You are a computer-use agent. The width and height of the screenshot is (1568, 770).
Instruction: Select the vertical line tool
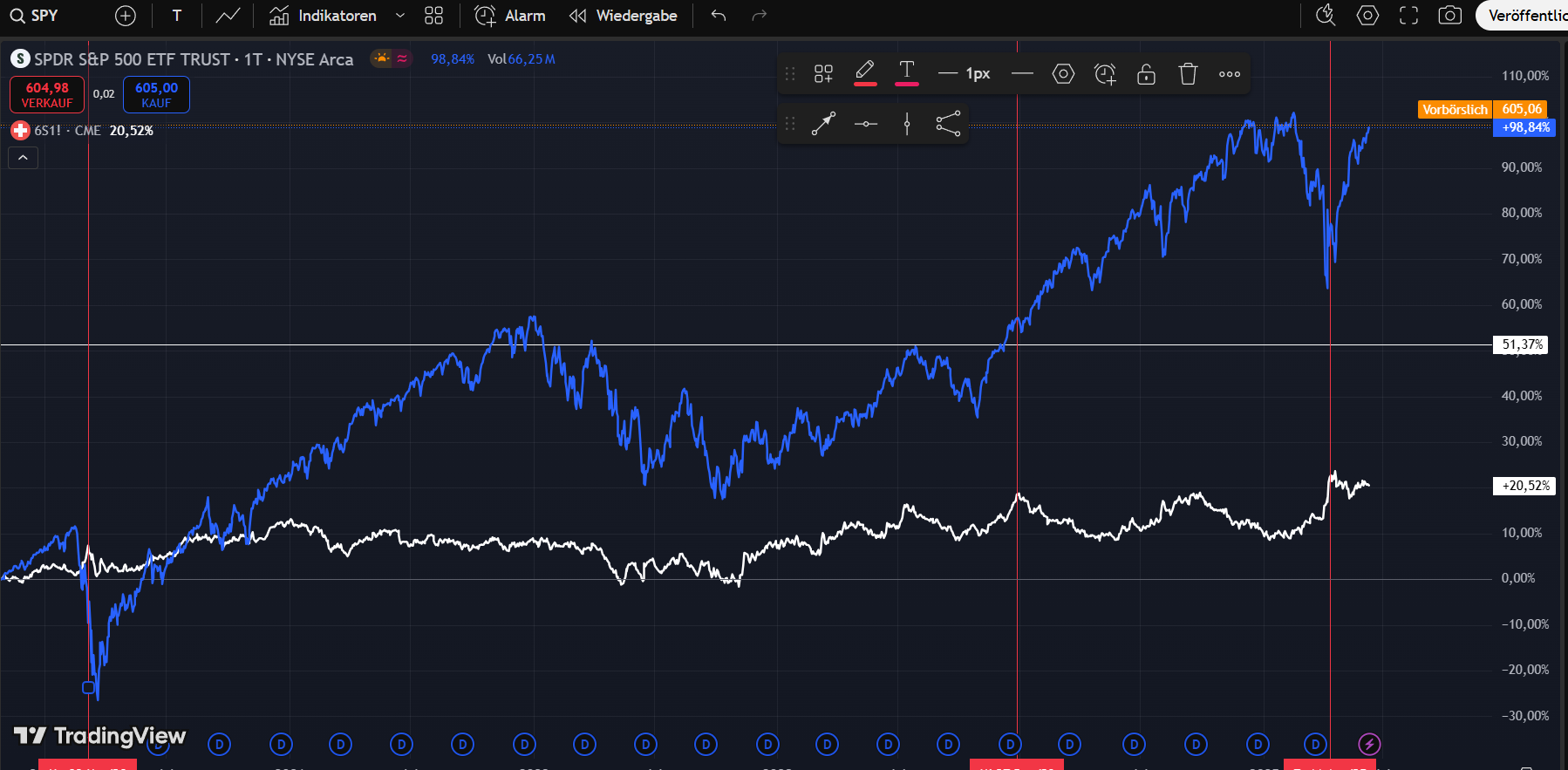click(x=907, y=124)
